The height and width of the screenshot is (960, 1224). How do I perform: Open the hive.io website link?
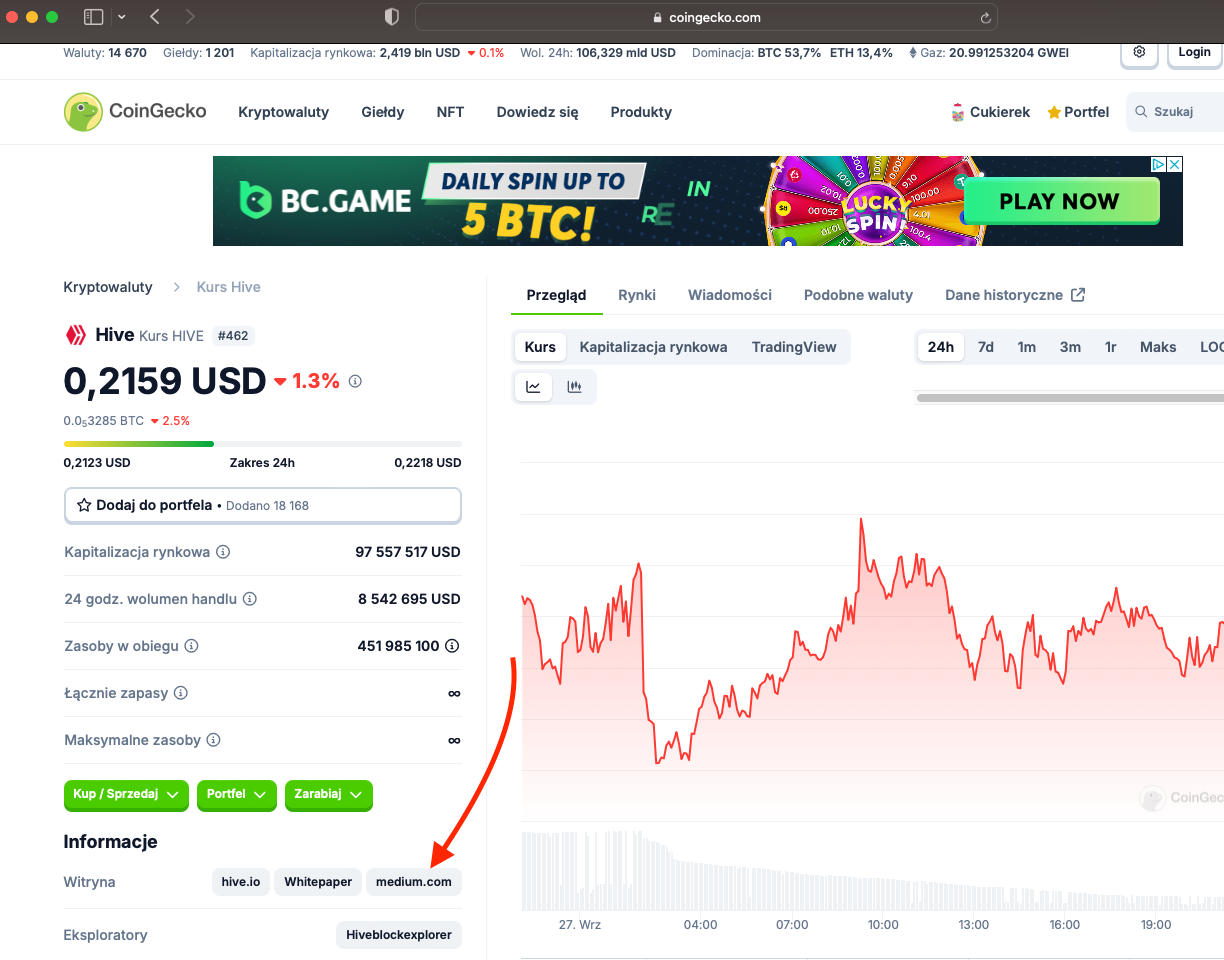click(241, 882)
